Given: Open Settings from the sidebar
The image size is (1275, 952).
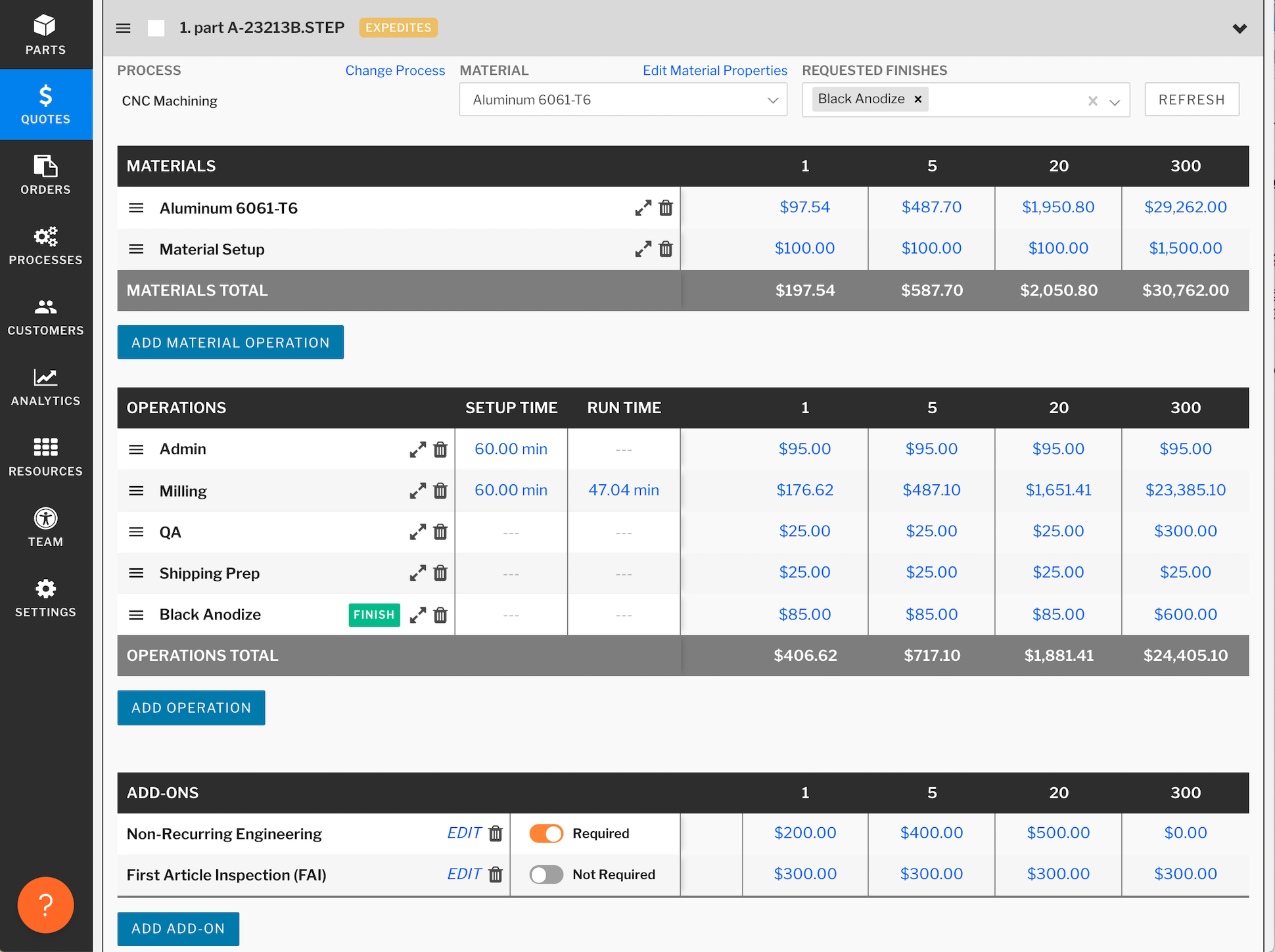Looking at the screenshot, I should (45, 596).
